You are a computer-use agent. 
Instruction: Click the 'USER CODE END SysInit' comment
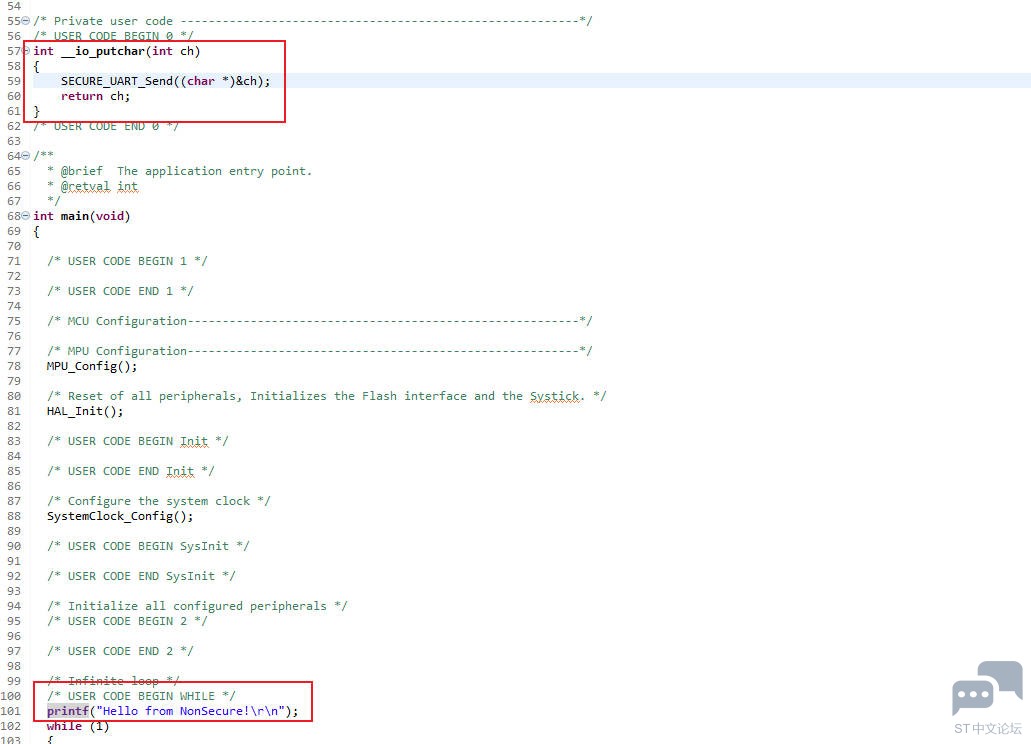[141, 576]
